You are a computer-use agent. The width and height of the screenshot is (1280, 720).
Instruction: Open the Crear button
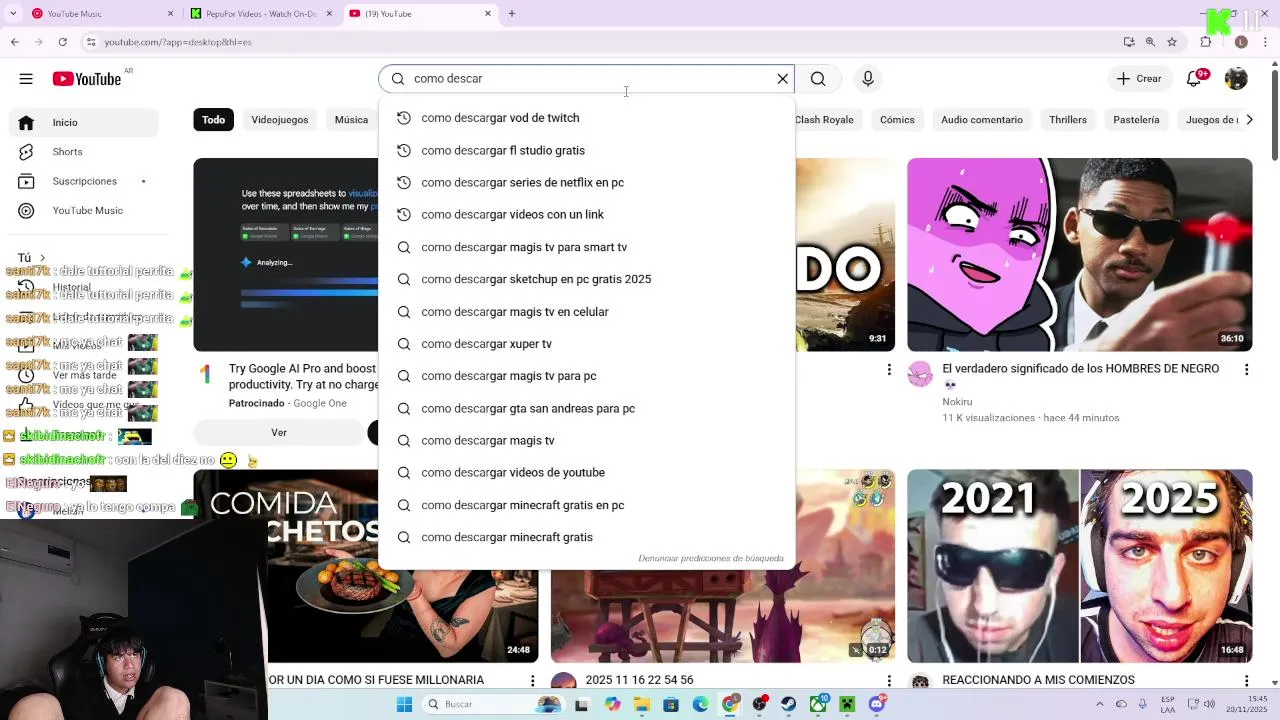[1139, 79]
